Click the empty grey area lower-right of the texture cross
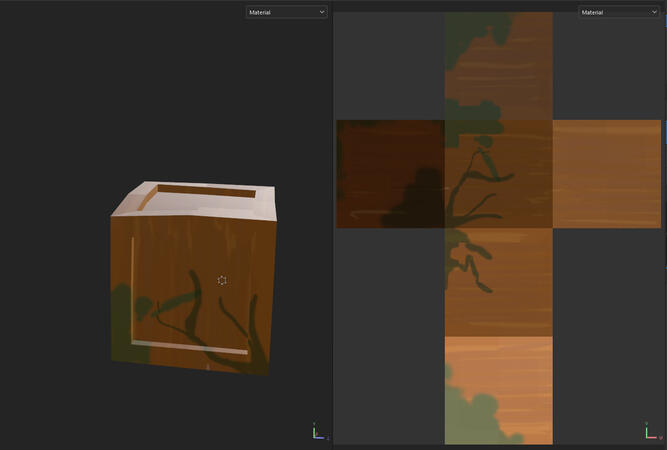The image size is (667, 450). click(606, 335)
